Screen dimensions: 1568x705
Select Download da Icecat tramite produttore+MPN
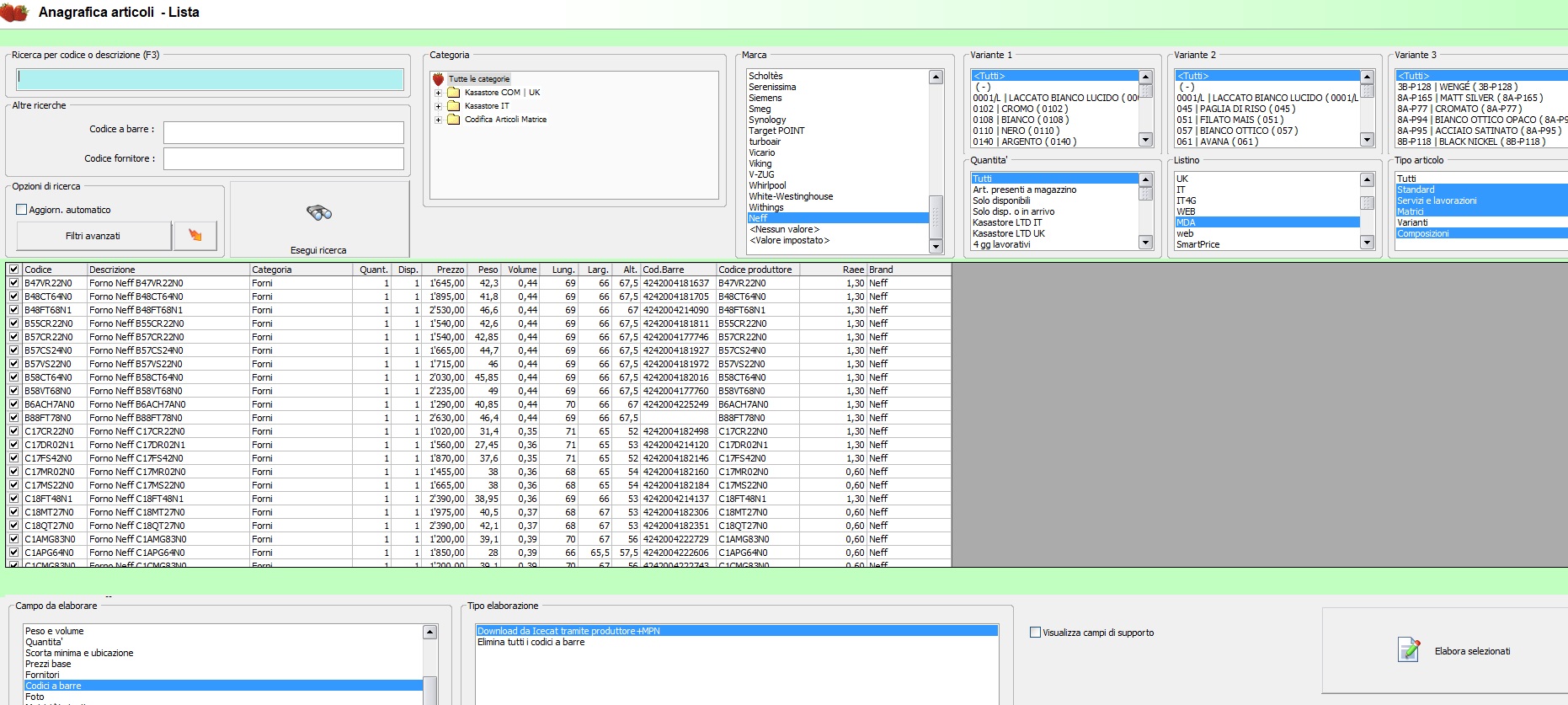coord(737,631)
